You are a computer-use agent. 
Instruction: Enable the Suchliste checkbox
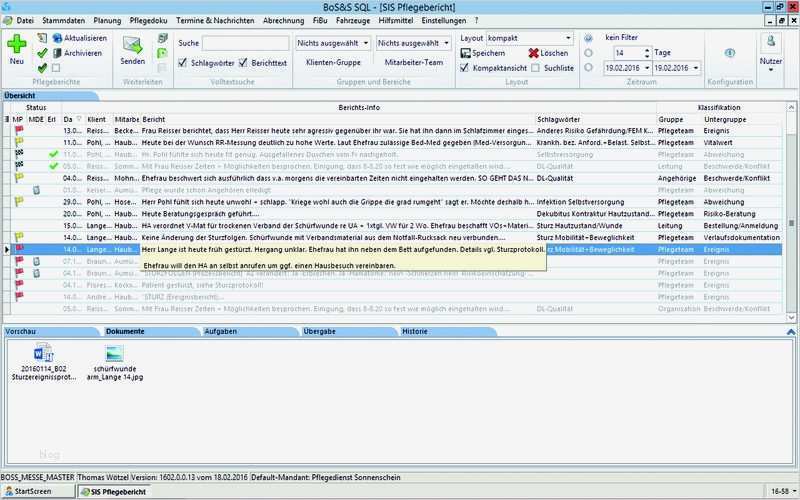[x=535, y=67]
